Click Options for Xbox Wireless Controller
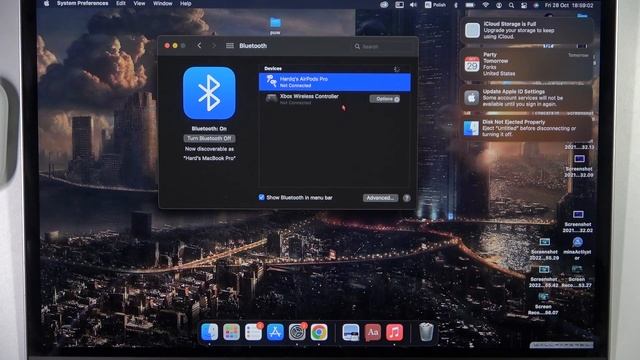640x360 pixels. [x=384, y=99]
